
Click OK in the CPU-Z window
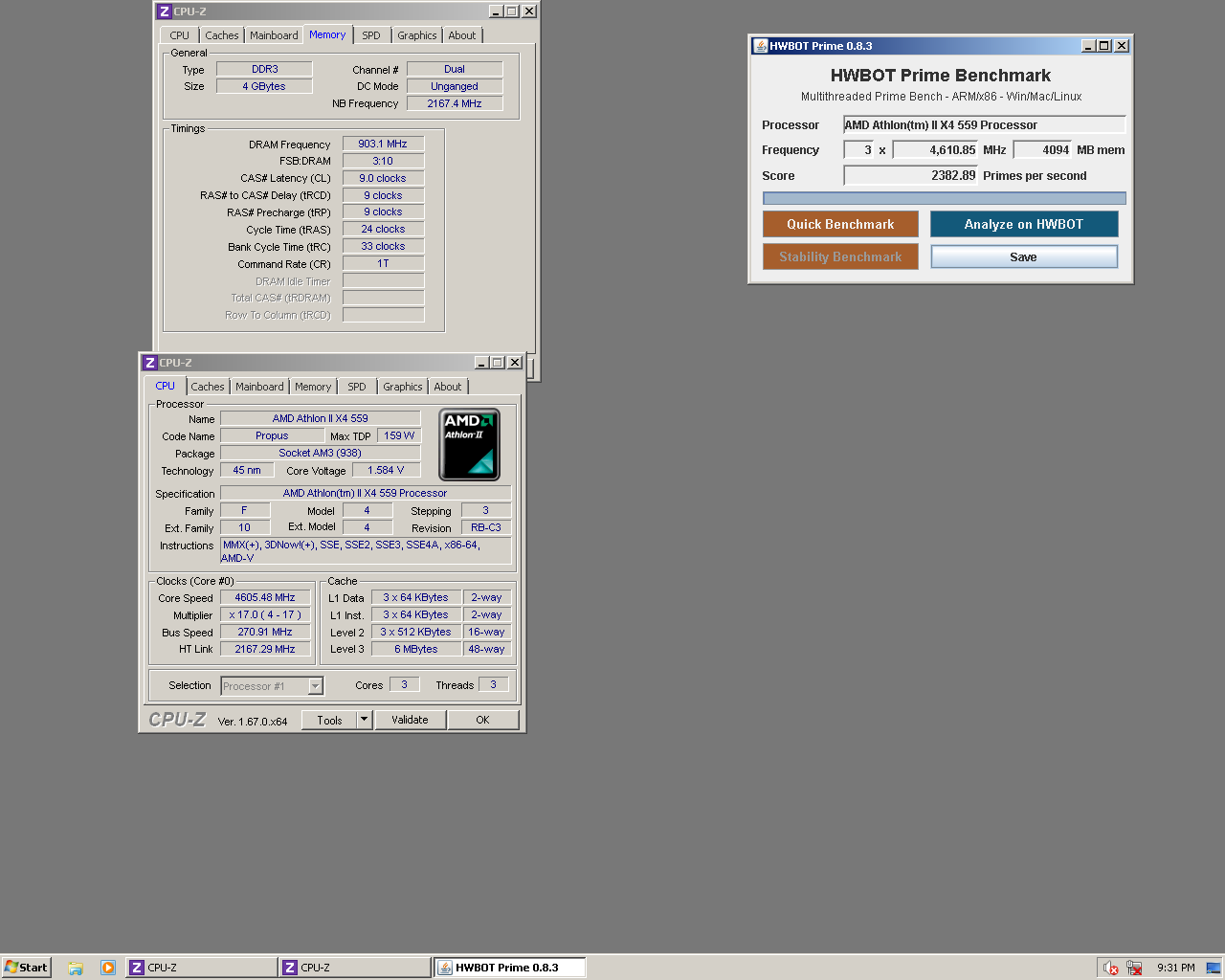(482, 720)
